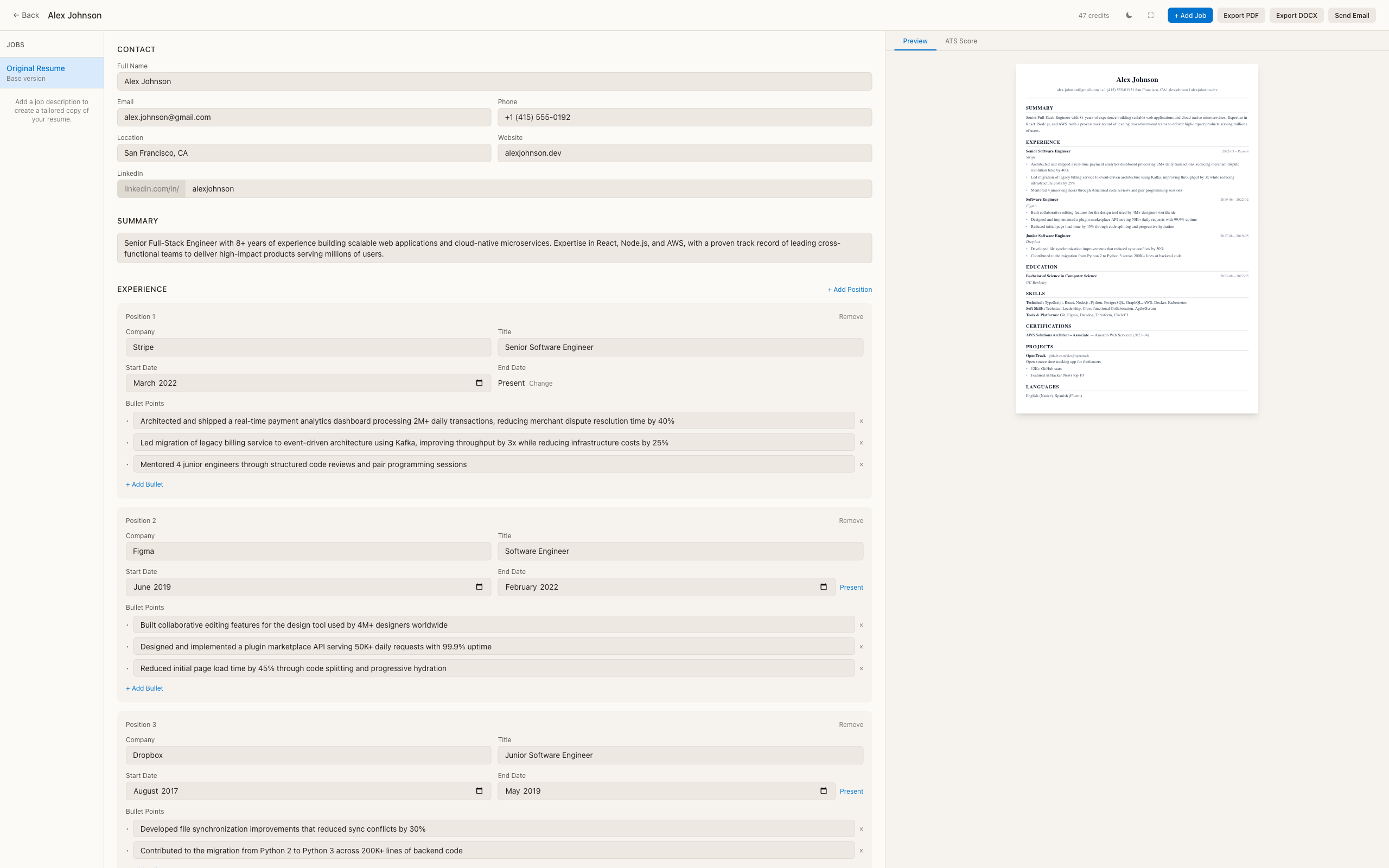The width and height of the screenshot is (1389, 868).
Task: Open Dropbox start date calendar picker
Action: (479, 790)
